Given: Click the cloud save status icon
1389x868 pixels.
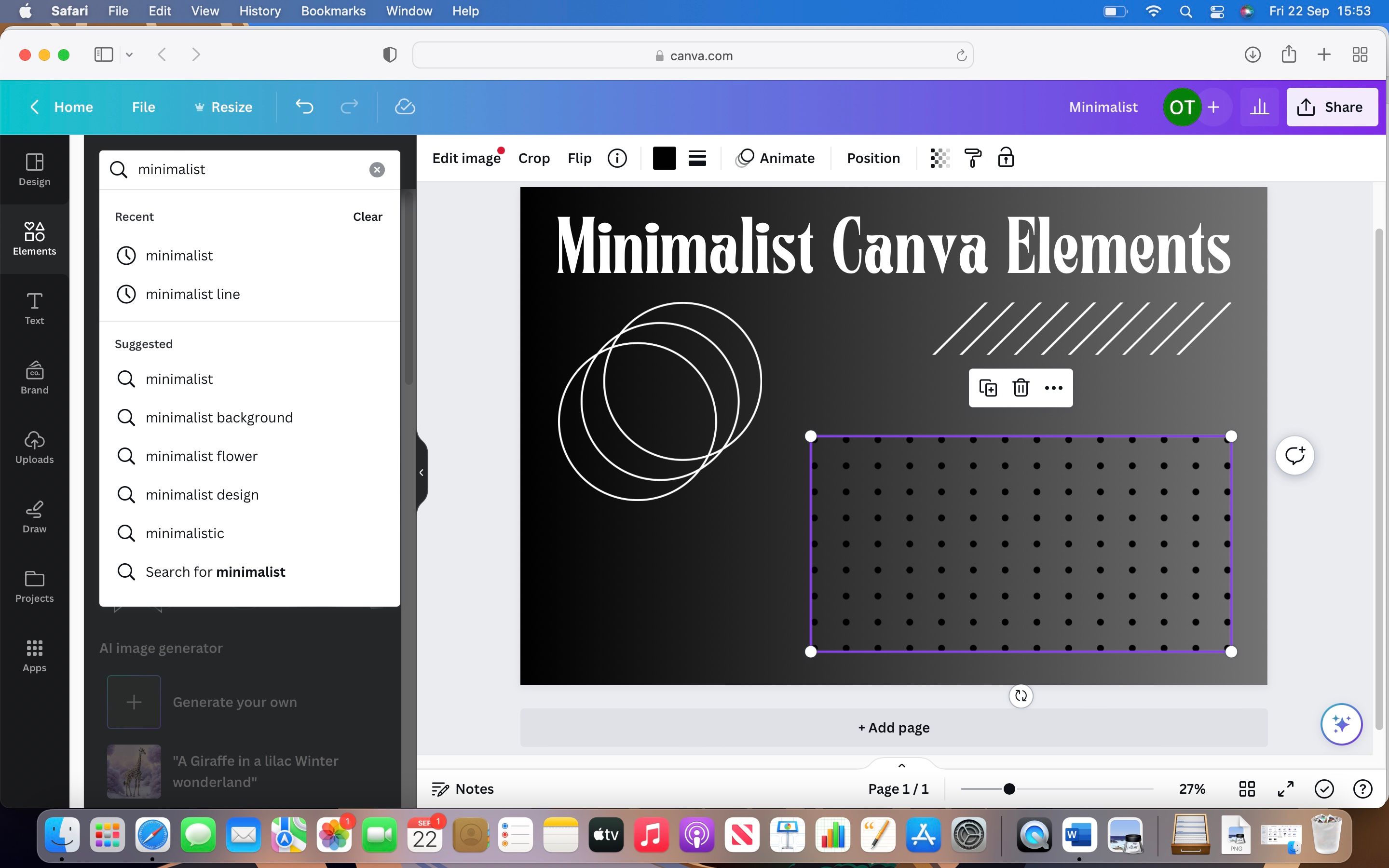Looking at the screenshot, I should click(x=405, y=107).
